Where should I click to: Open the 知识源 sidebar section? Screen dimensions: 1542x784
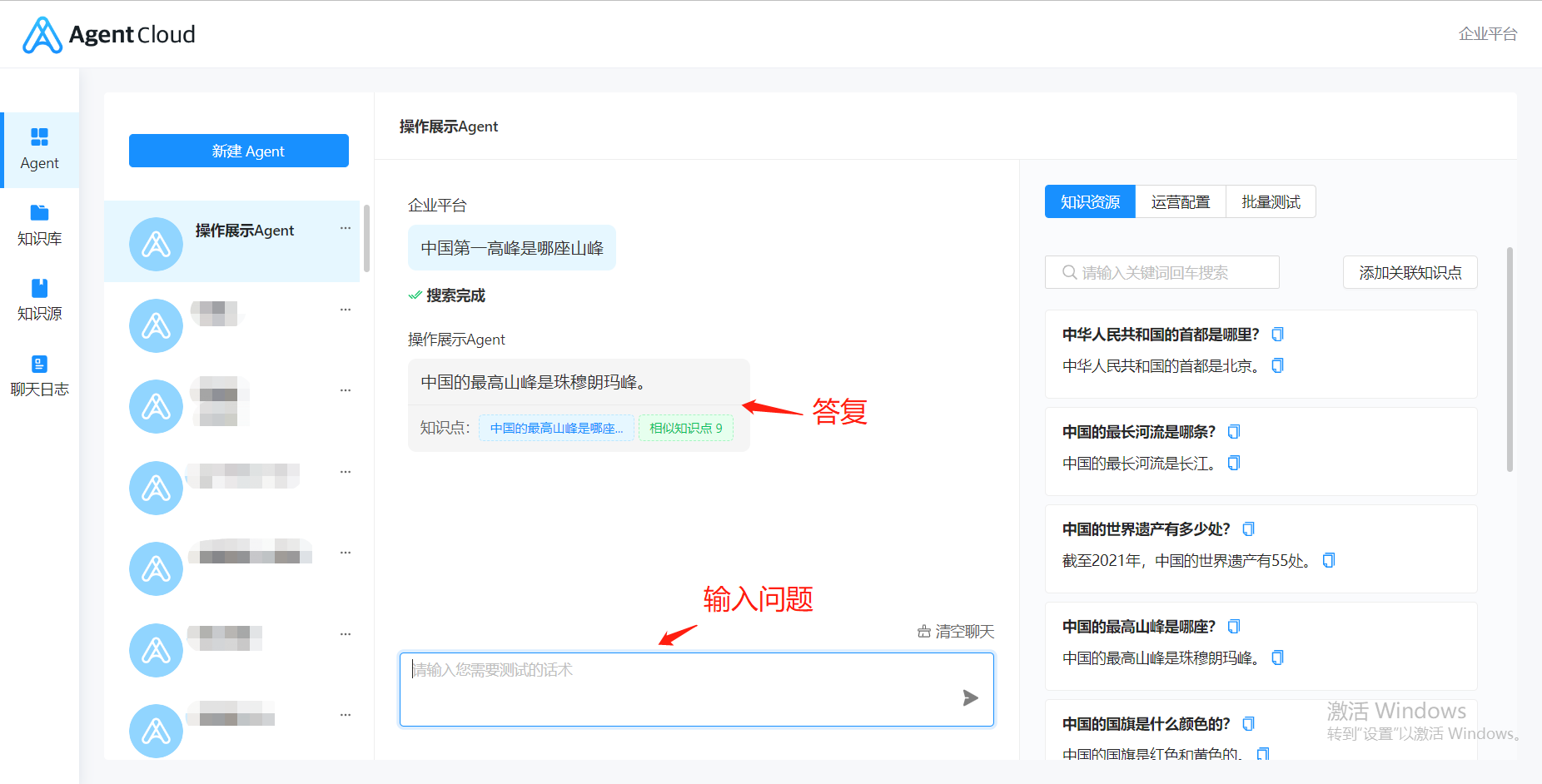coord(39,300)
